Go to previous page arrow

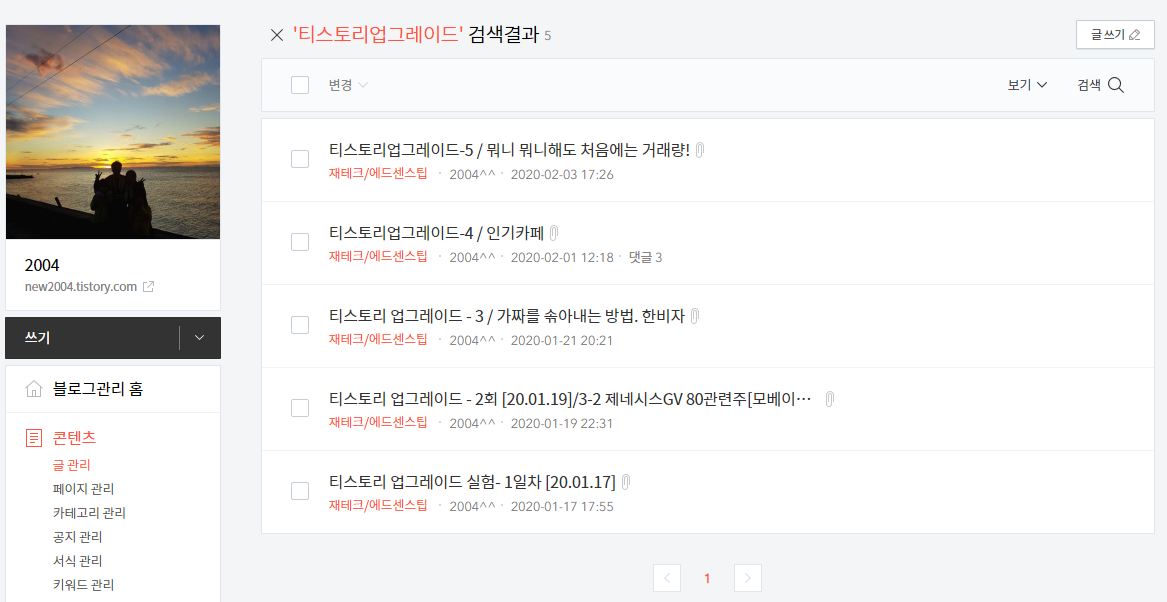667,578
